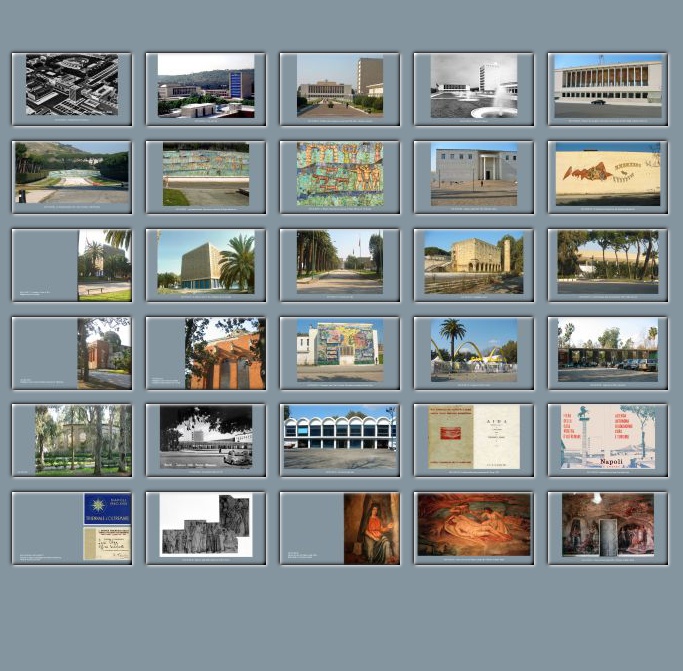Select the black-and-white photo with vintage car

point(206,440)
